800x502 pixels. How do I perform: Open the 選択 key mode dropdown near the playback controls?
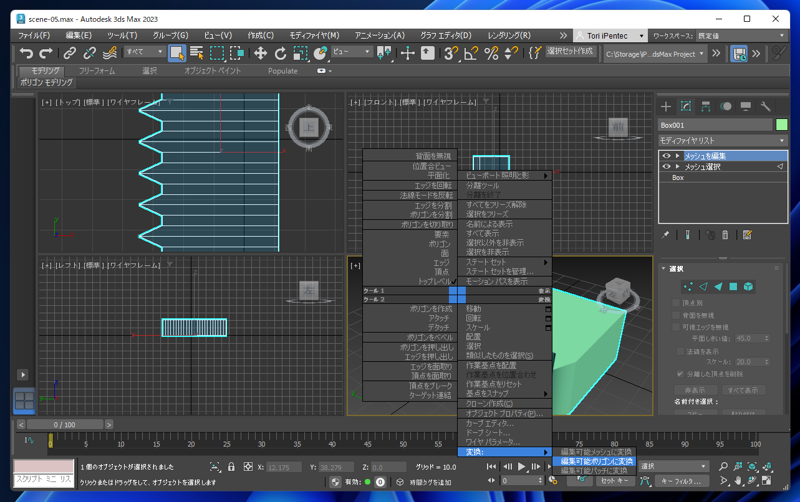674,466
